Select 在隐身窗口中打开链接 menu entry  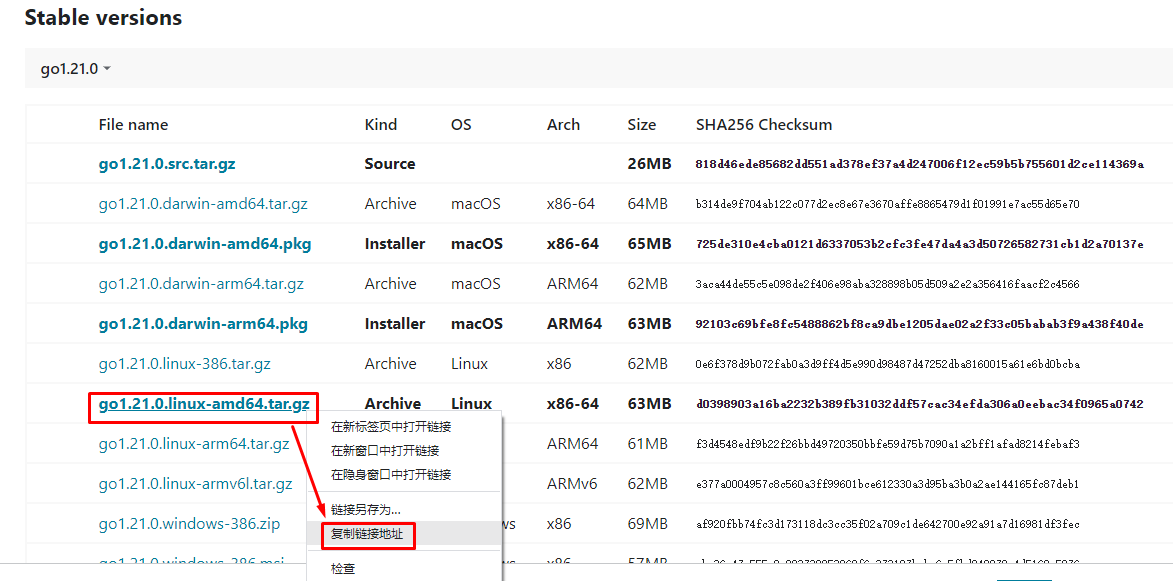tap(391, 475)
